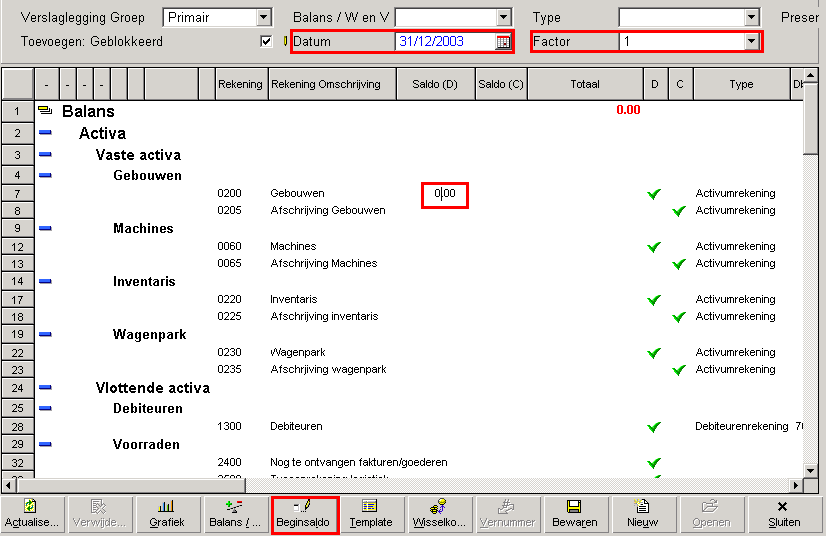
Task: Click the Openen button
Action: tap(711, 515)
